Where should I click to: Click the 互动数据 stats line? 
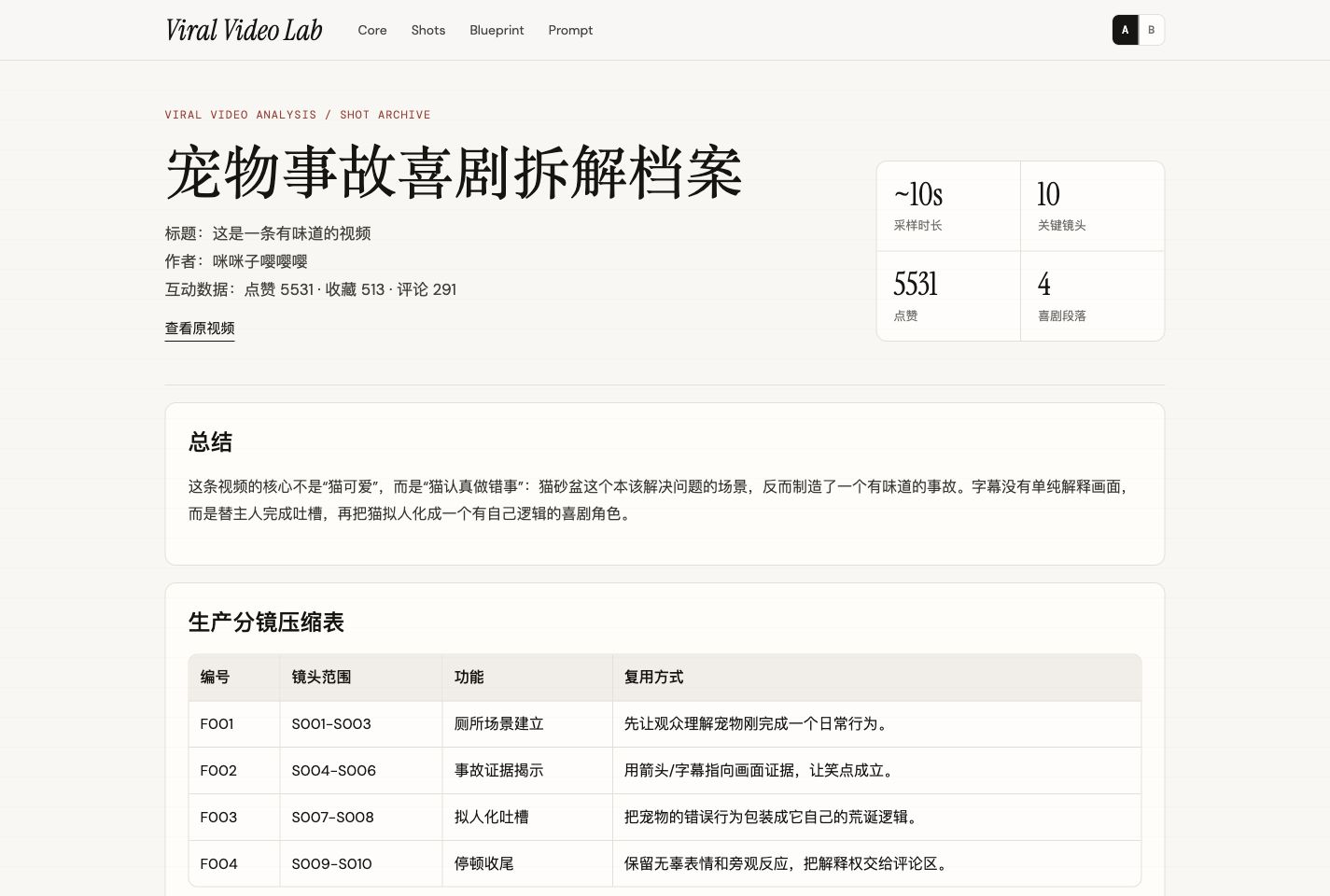311,289
